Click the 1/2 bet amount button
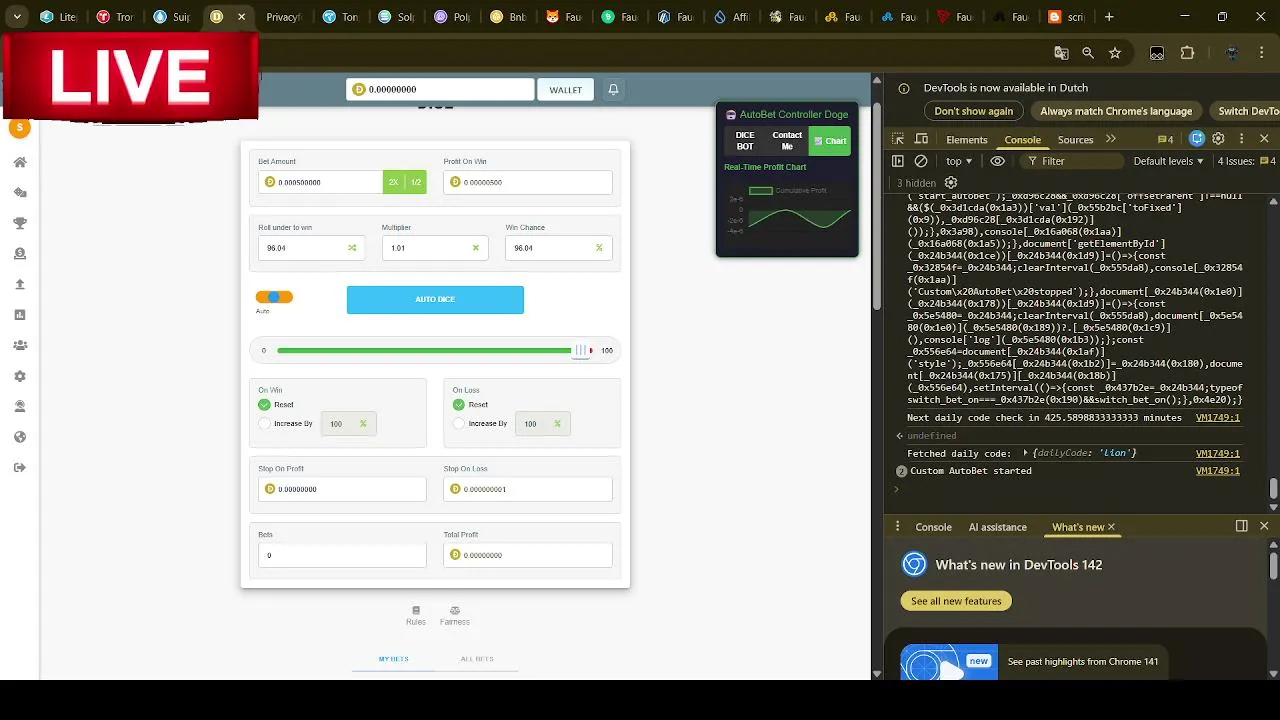This screenshot has height=720, width=1280. pos(415,182)
